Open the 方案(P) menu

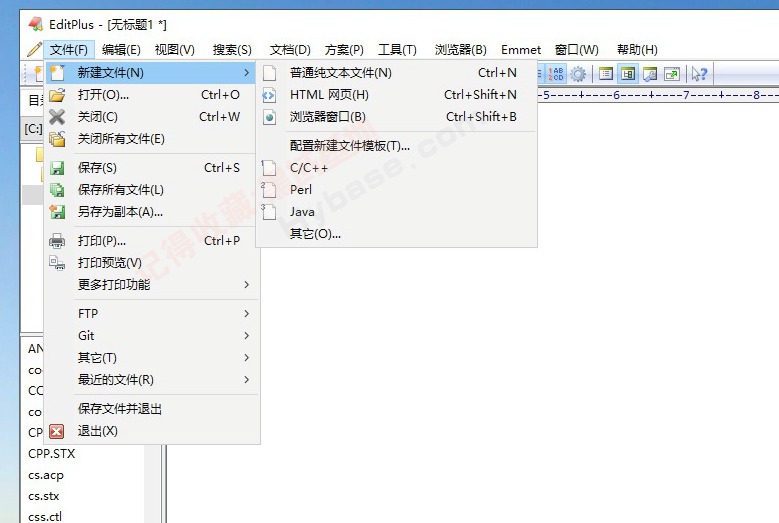point(344,50)
